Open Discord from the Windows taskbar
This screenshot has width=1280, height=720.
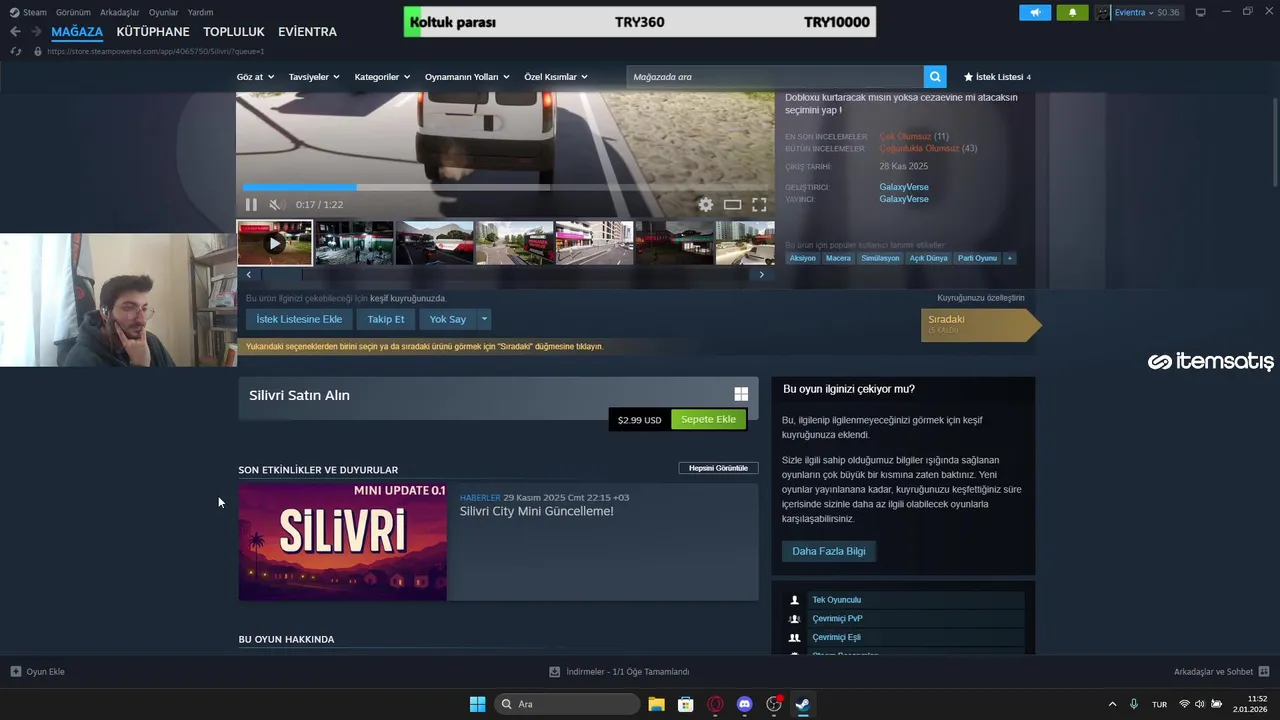(x=744, y=704)
